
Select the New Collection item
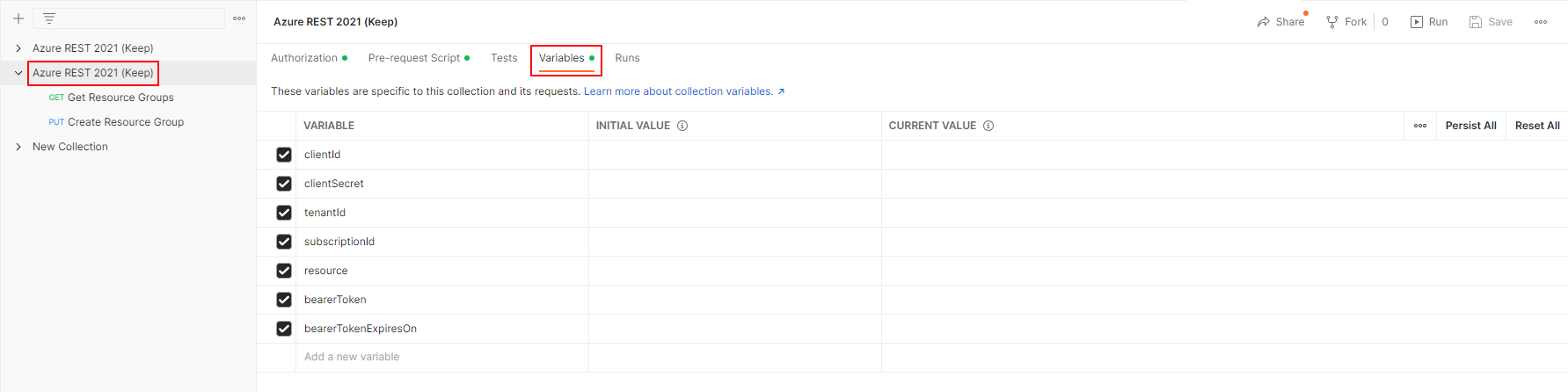(70, 147)
